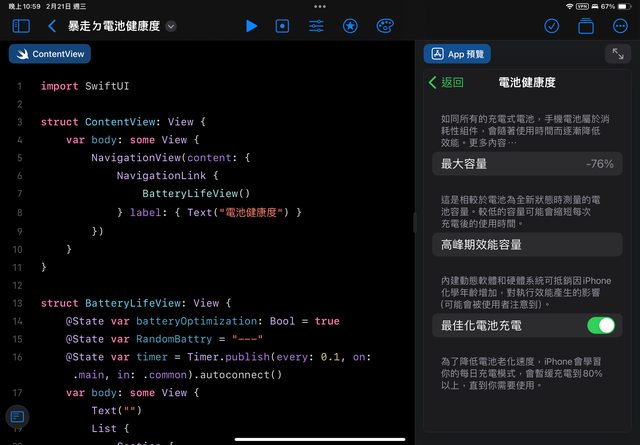Screen dimensions: 640x445
Task: Expand the project title dropdown chevron
Action: coord(171,26)
